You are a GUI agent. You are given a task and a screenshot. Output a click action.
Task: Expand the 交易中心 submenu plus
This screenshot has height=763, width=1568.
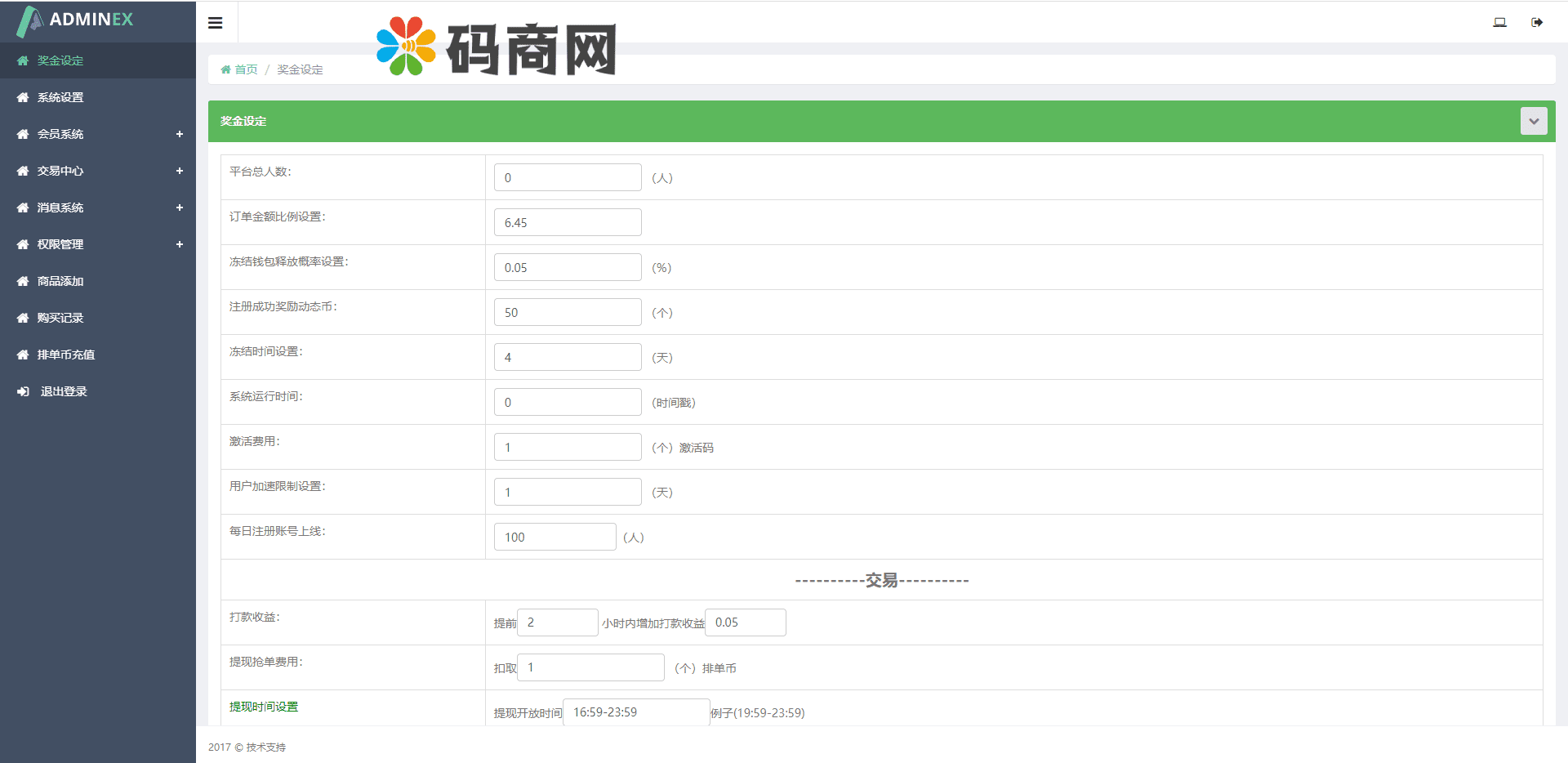pyautogui.click(x=180, y=171)
